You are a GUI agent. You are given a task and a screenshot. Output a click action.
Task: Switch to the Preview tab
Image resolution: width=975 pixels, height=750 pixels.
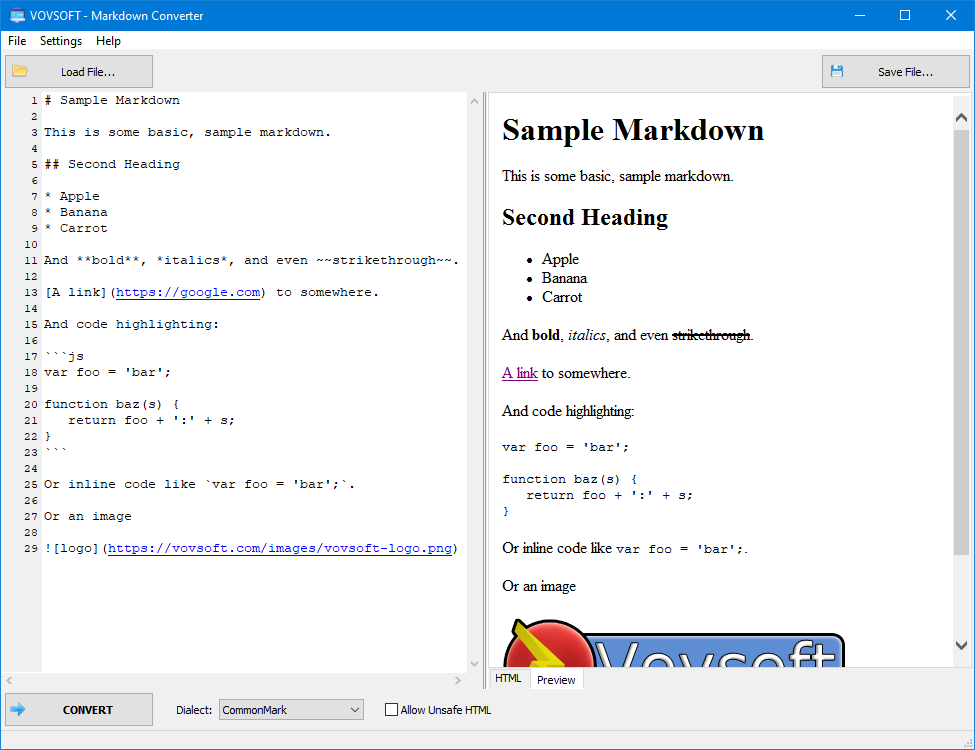click(x=556, y=680)
